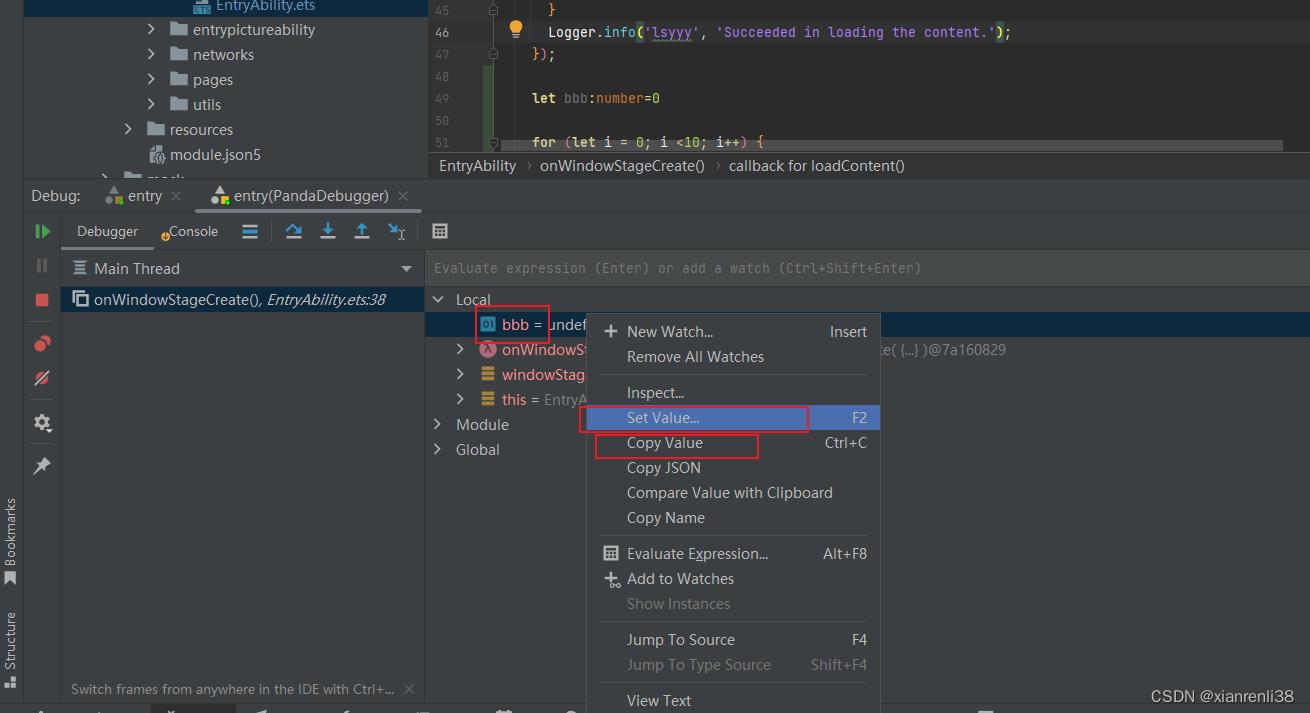Close the entry debug session tab

click(176, 196)
